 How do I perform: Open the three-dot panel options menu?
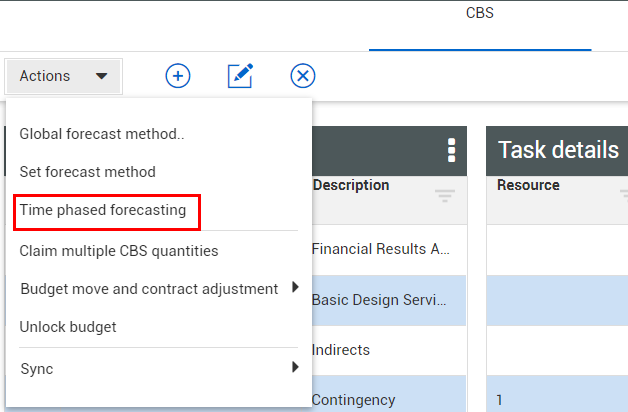click(451, 150)
